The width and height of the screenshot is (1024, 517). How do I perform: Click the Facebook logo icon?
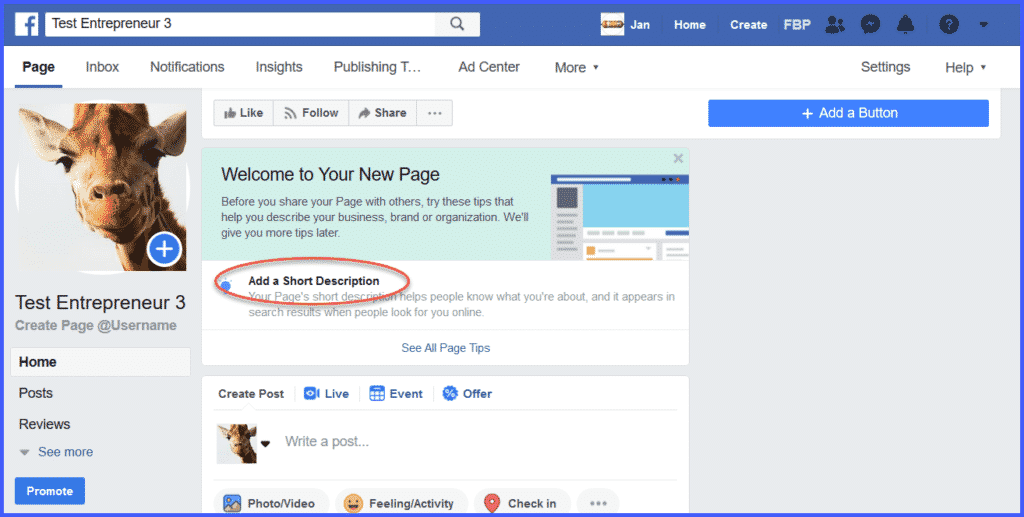tap(26, 24)
